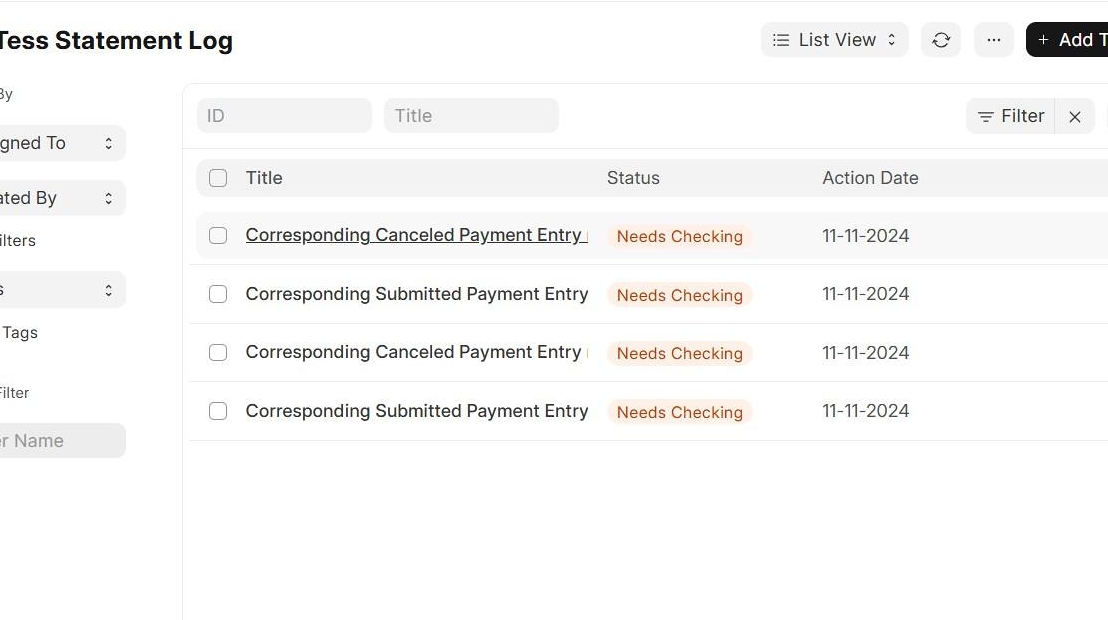Check the first Submitted Payment Entry row

[x=218, y=294]
